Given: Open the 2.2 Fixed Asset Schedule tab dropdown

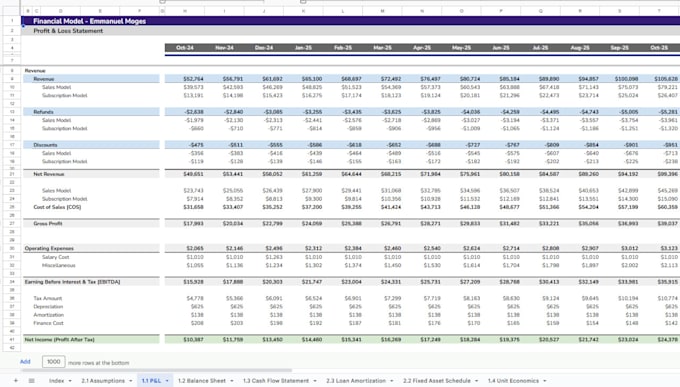Looking at the screenshot, I should click(x=476, y=381).
